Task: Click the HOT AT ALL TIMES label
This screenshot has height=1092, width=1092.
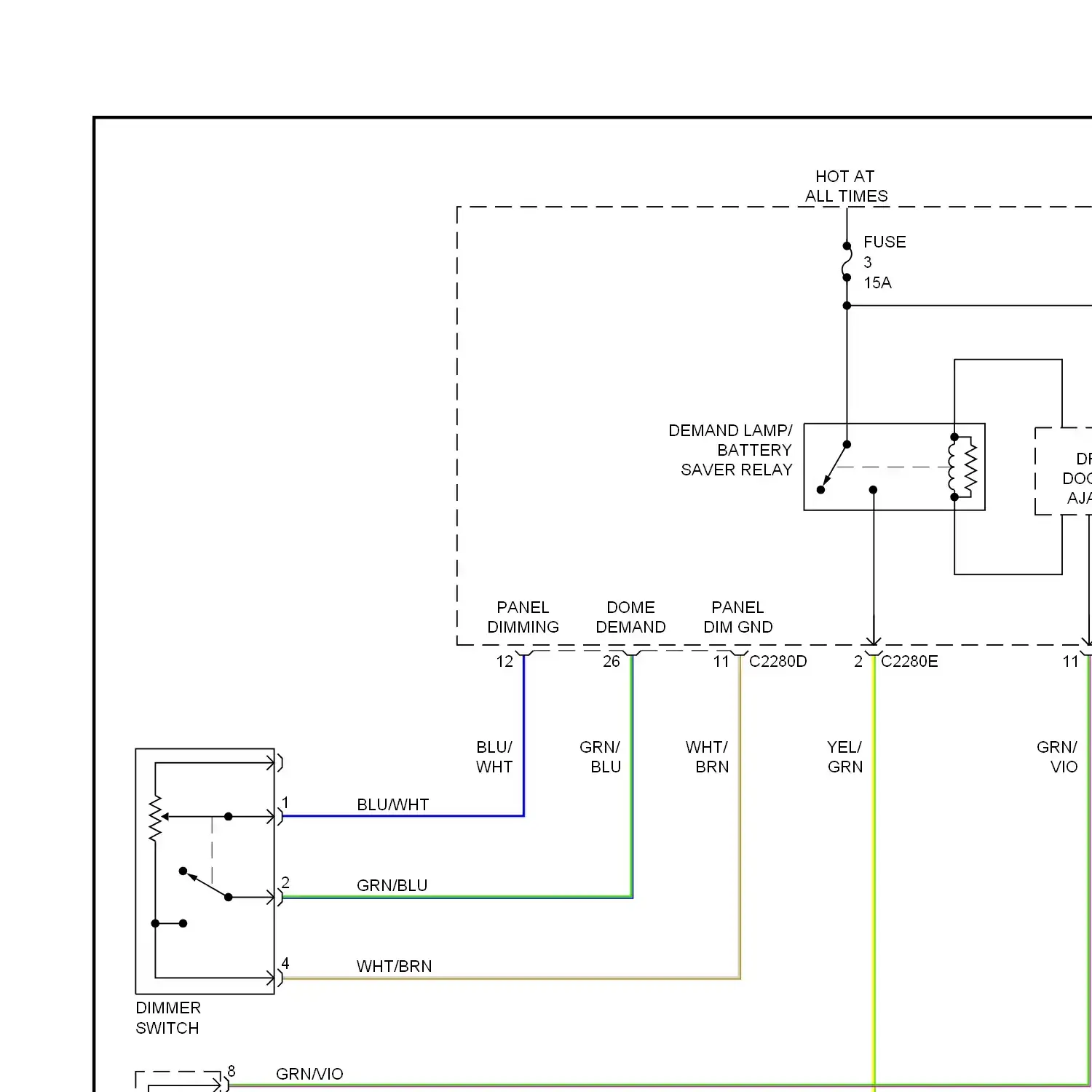Action: (x=846, y=186)
